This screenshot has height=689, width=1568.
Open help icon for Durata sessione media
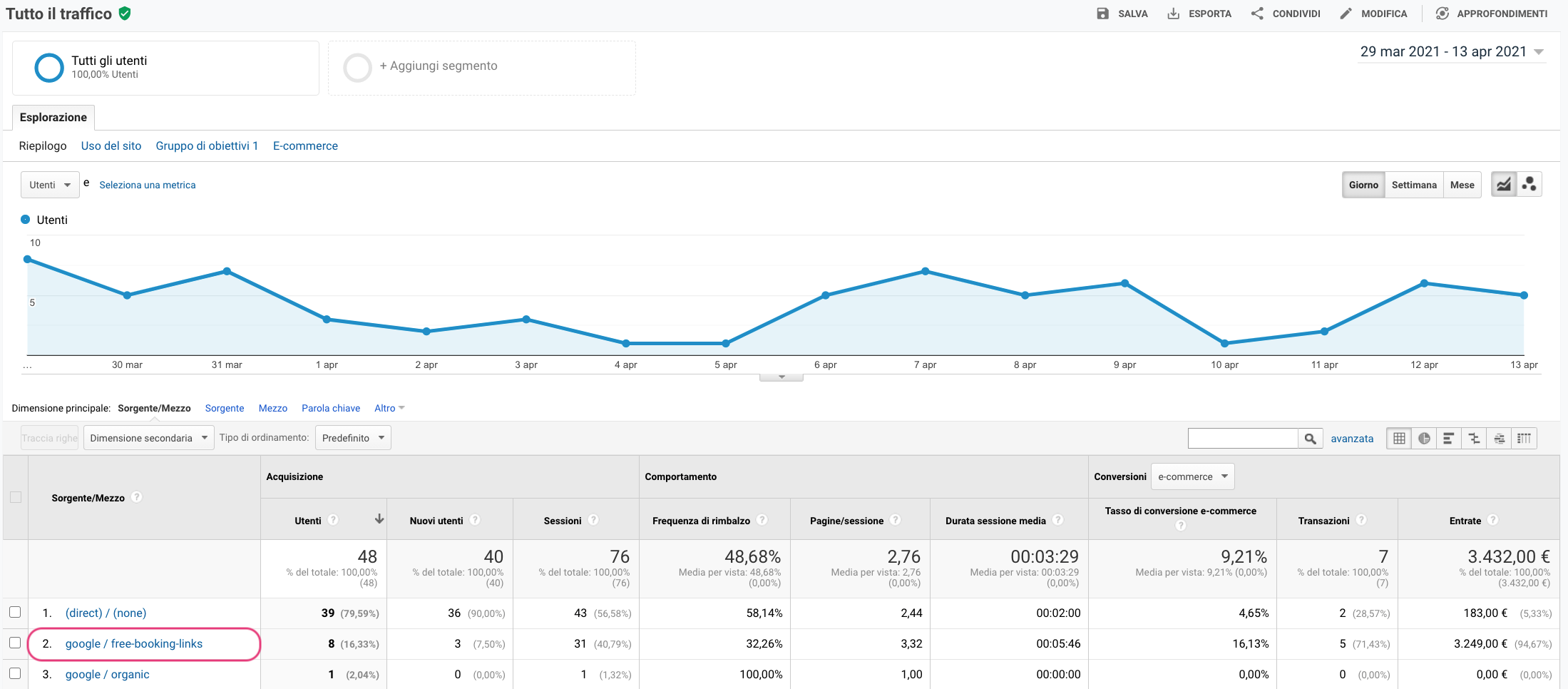(1058, 520)
